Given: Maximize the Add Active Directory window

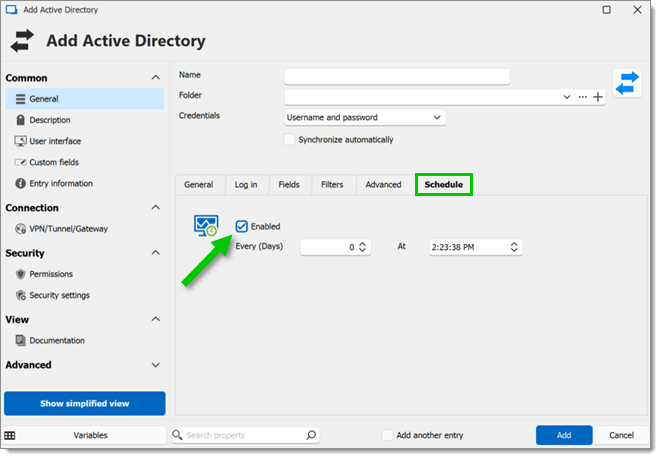Looking at the screenshot, I should pyautogui.click(x=606, y=10).
